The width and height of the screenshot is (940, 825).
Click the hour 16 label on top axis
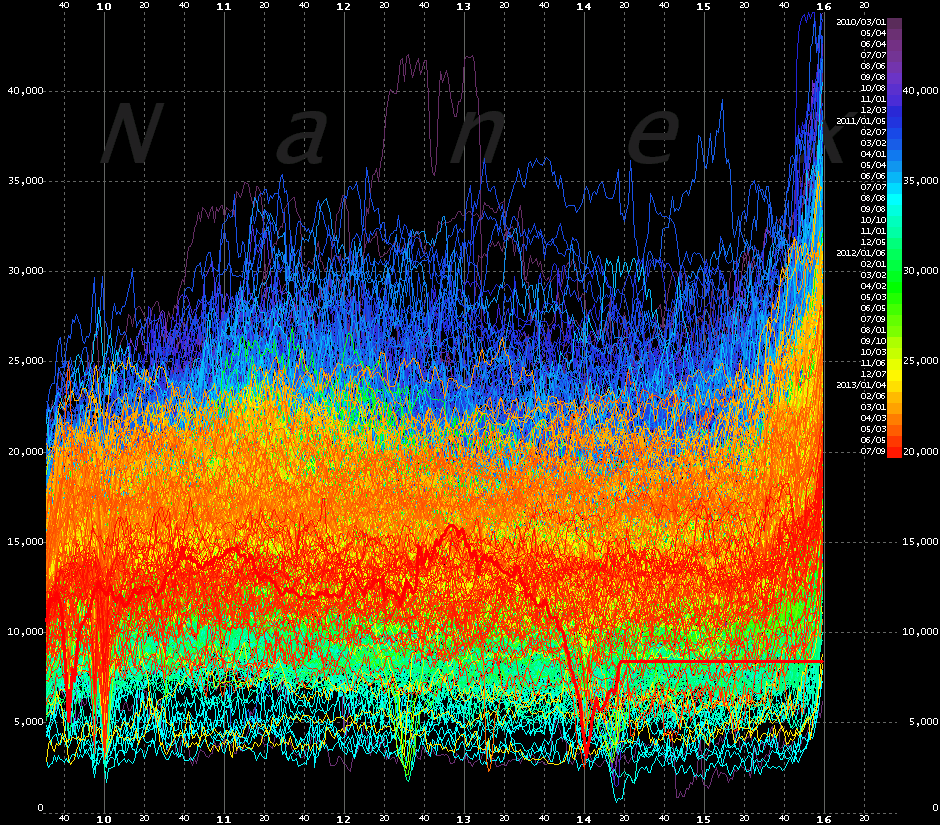coord(823,6)
